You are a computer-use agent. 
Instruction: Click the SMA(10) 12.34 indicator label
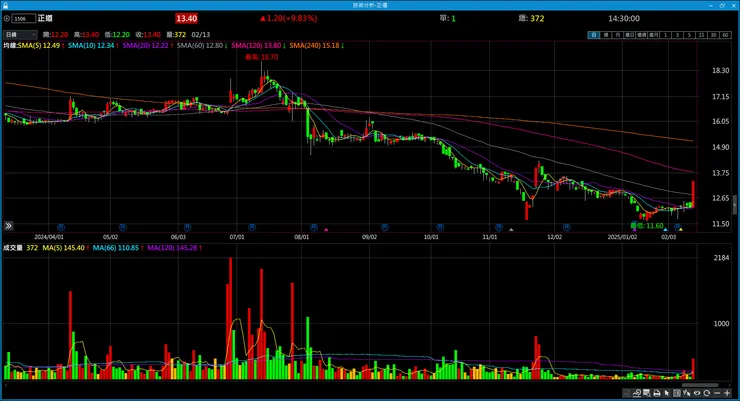coord(93,45)
